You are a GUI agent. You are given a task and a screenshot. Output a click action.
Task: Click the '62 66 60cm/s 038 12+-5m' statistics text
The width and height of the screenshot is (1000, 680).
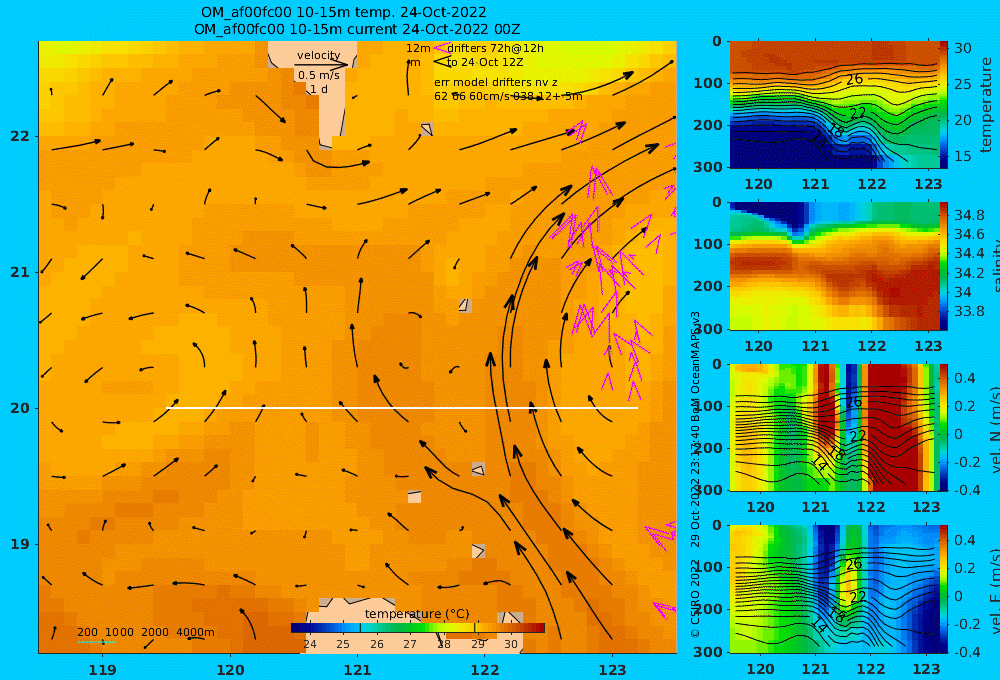click(508, 96)
